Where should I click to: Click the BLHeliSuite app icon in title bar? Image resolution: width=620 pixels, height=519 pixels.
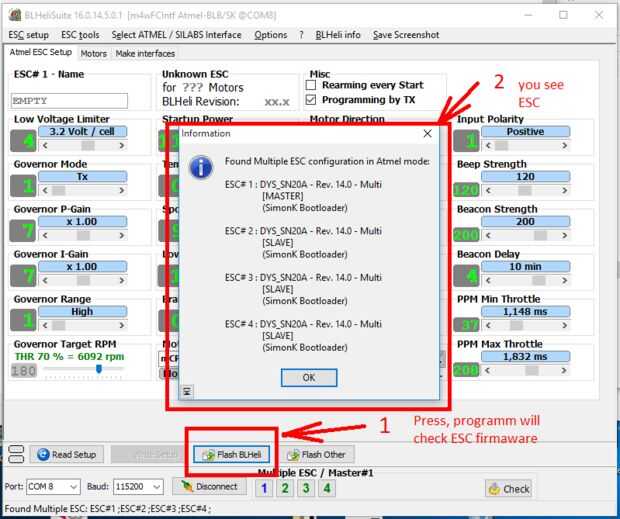coord(15,15)
